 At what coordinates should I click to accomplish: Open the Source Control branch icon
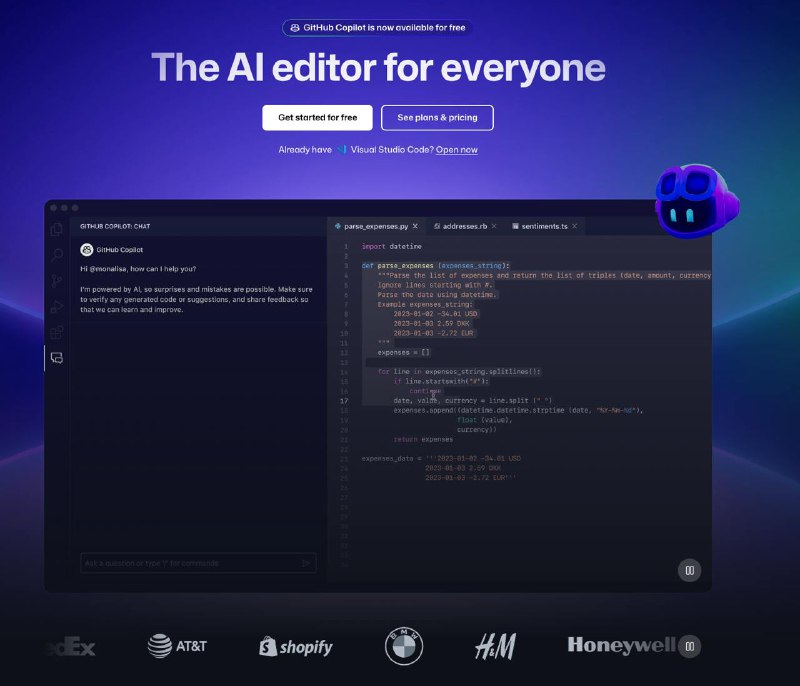tap(57, 281)
